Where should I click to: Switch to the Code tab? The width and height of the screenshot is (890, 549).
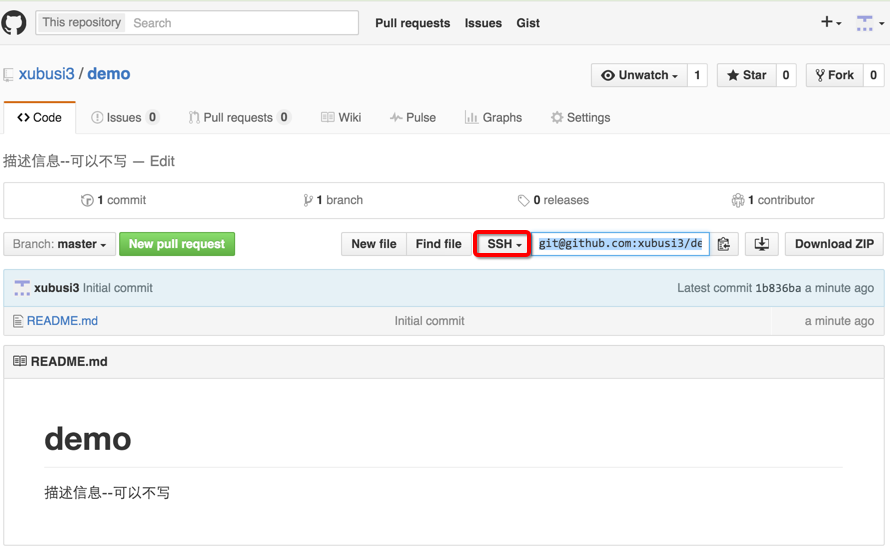click(39, 118)
